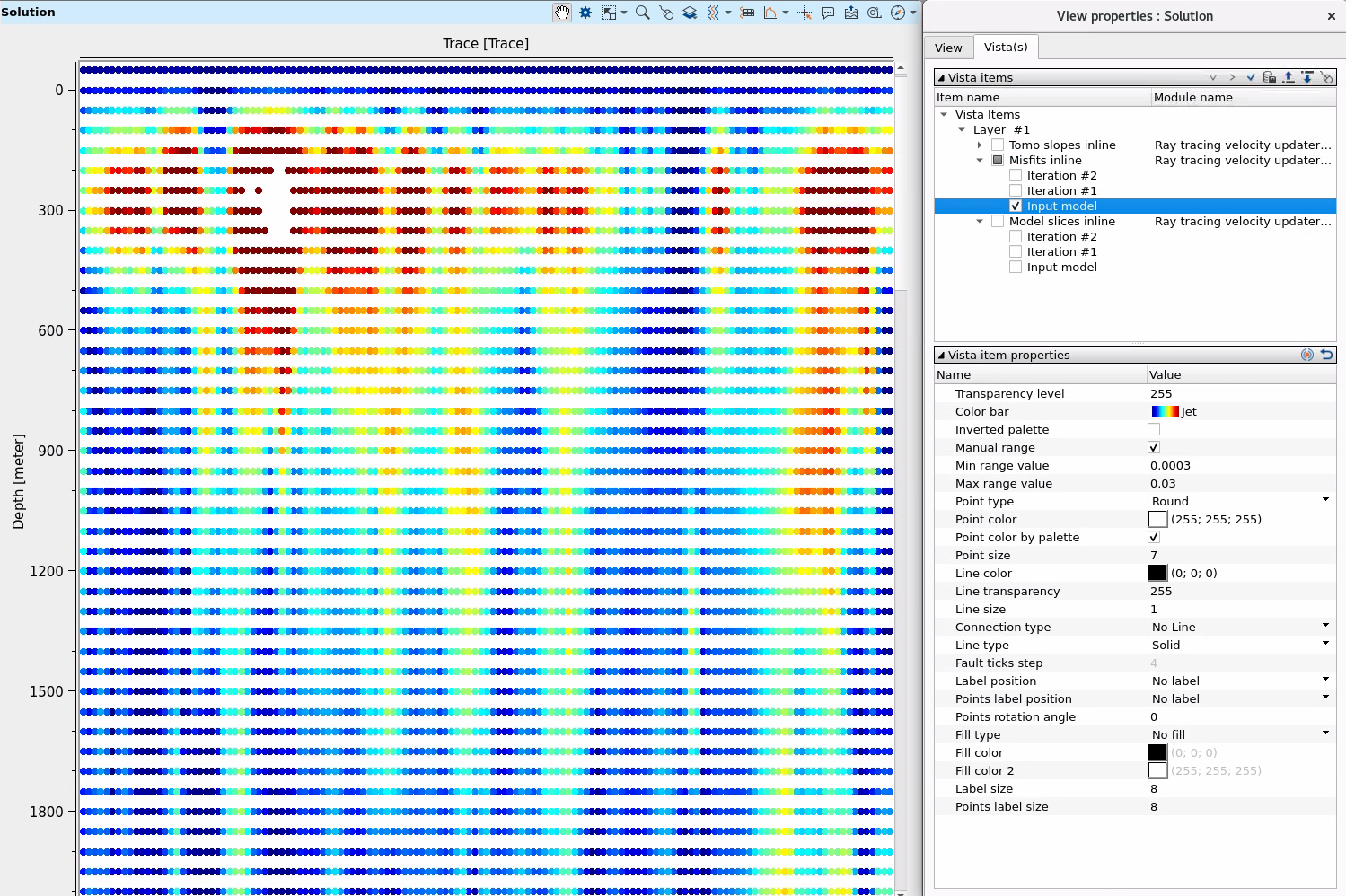Open the compass icon dropdown arrow

(913, 13)
